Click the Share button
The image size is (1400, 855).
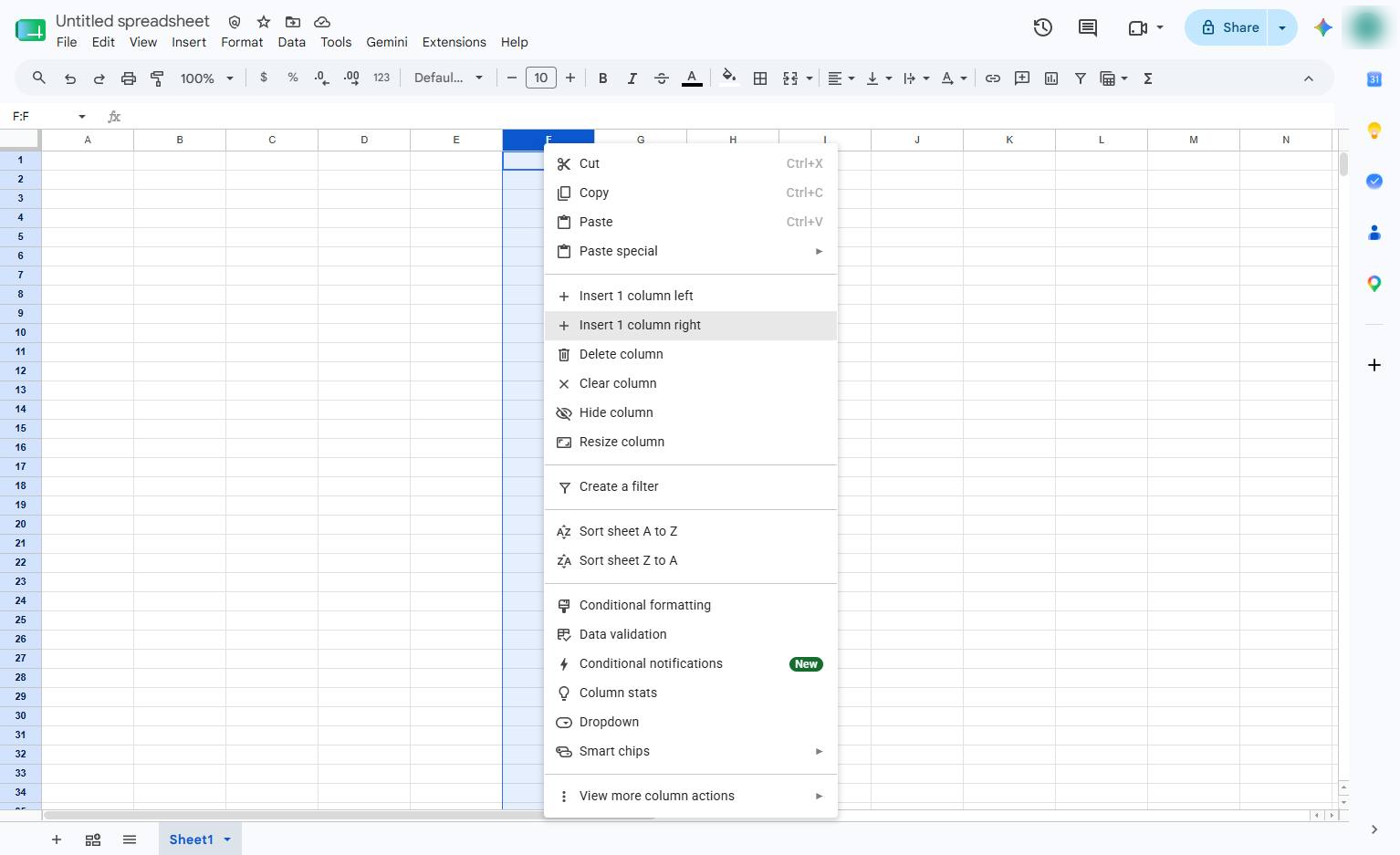tap(1228, 27)
